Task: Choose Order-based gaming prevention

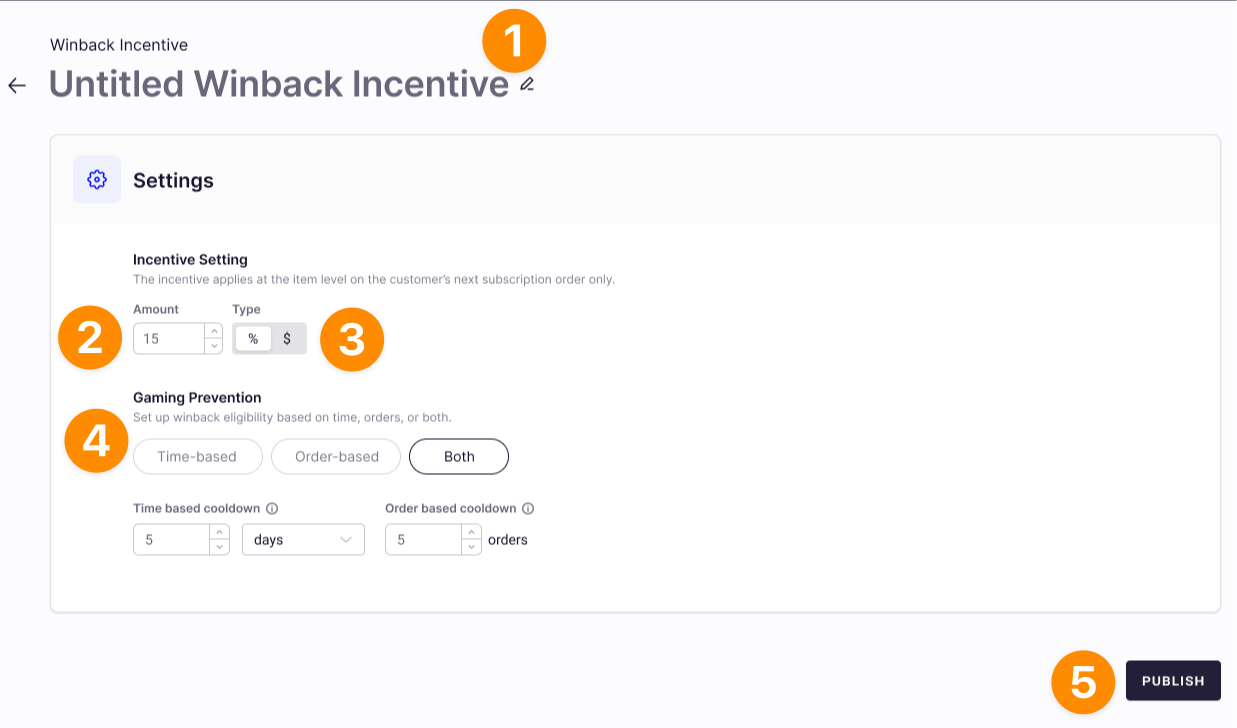Action: pyautogui.click(x=337, y=457)
